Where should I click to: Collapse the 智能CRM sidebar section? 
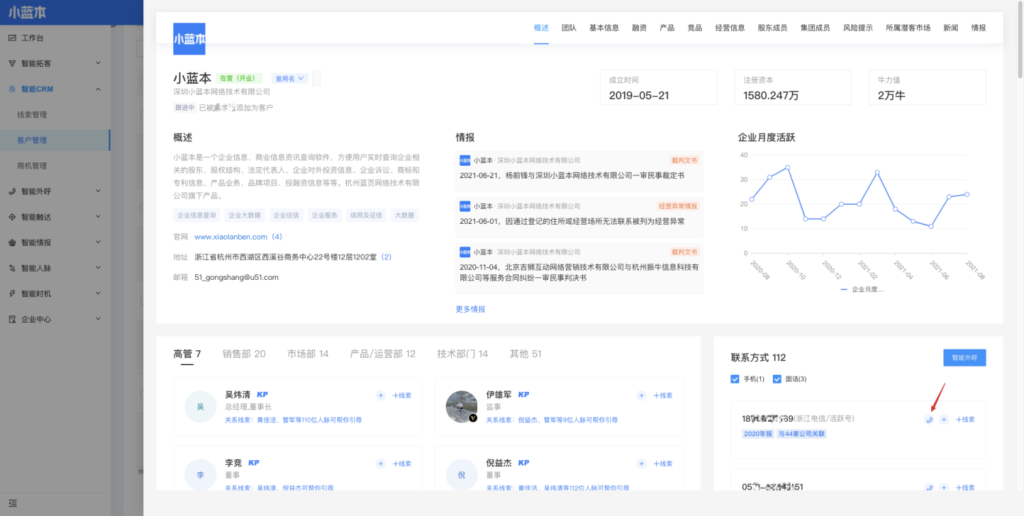(x=98, y=89)
